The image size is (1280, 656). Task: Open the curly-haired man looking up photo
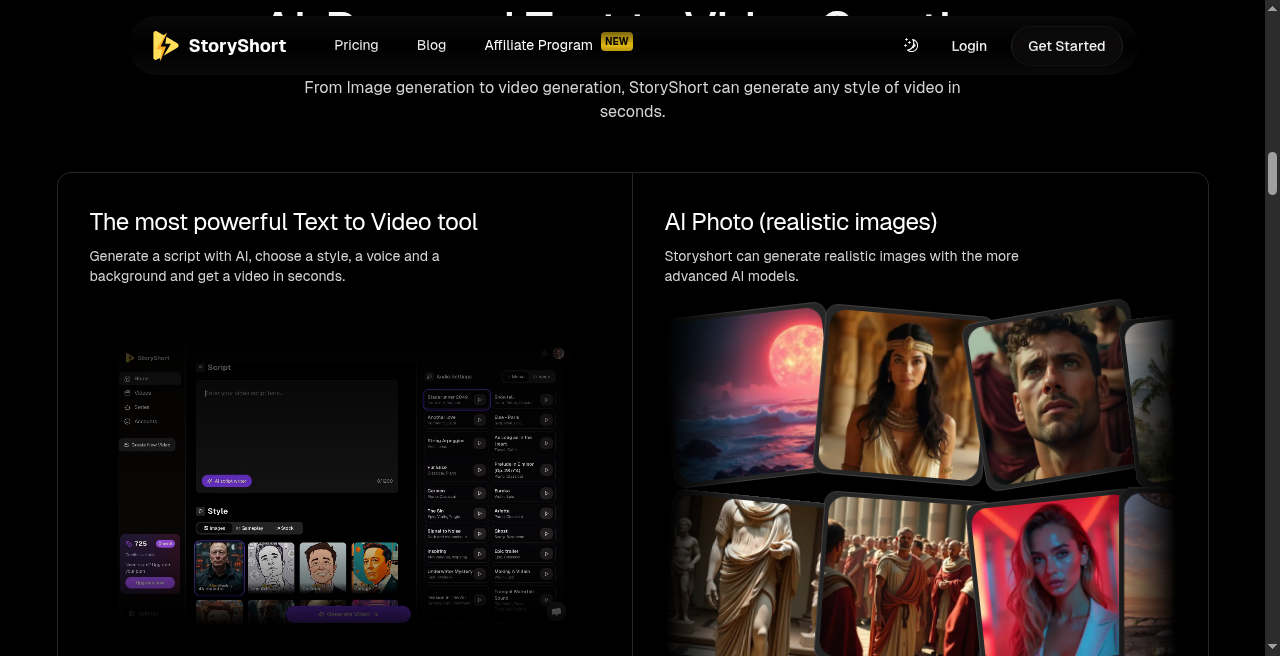point(1050,395)
